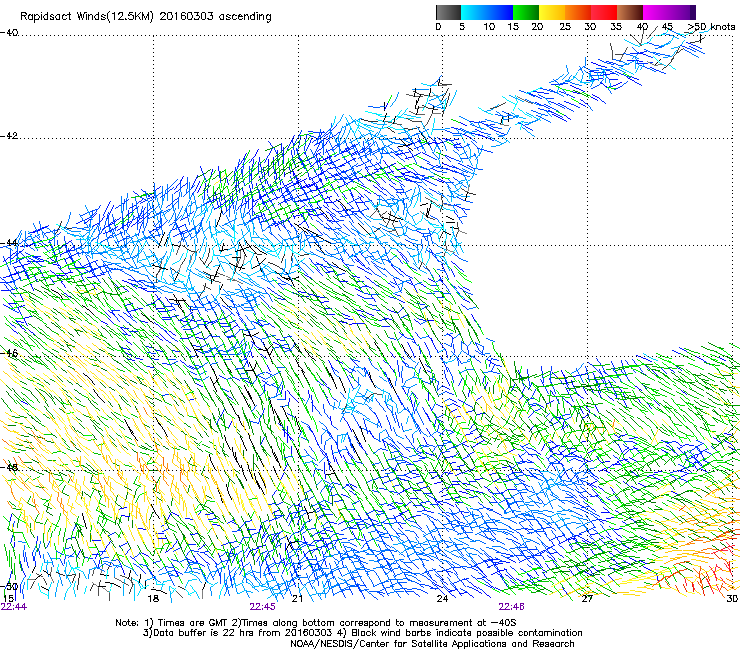Select the gray 0-5 knots color swatch
The height and width of the screenshot is (650, 740).
pyautogui.click(x=448, y=12)
